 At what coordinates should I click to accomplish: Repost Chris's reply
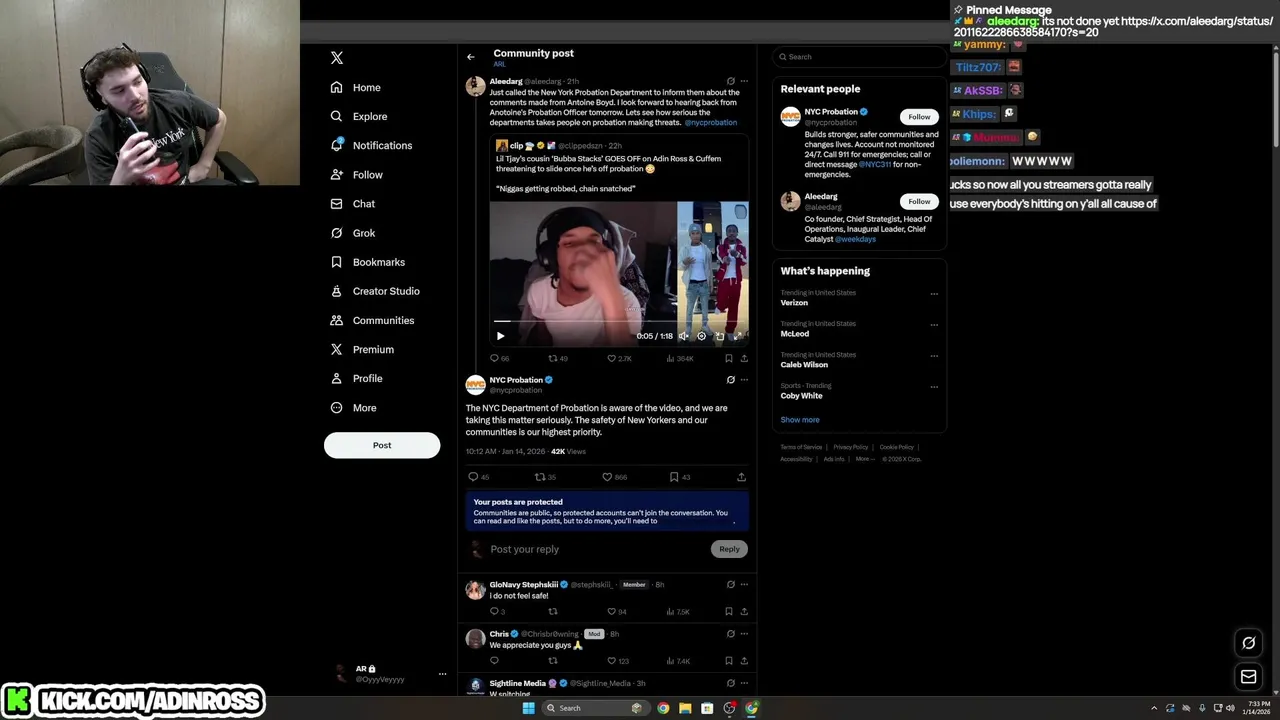tap(552, 661)
